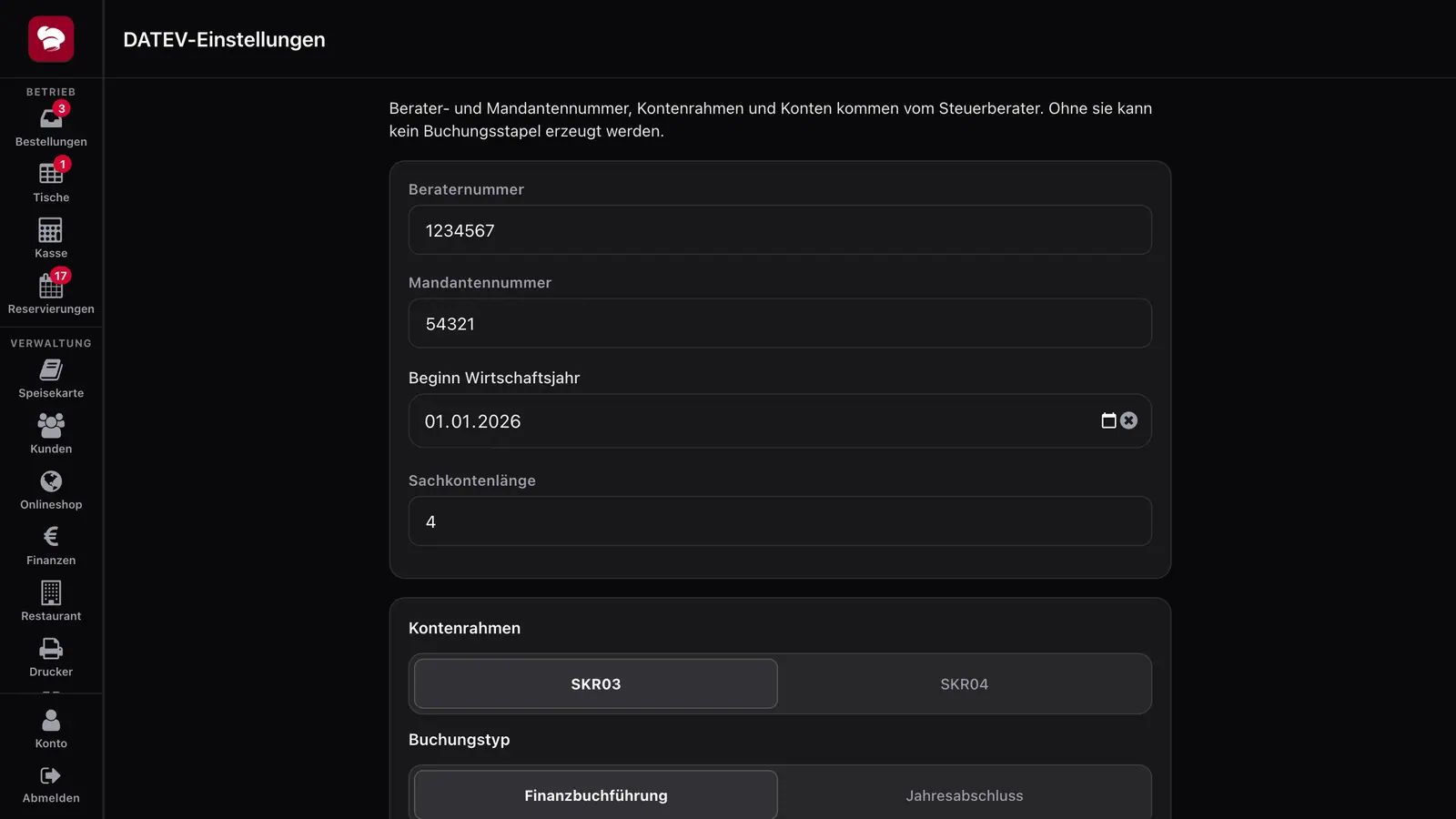Open Kasse calculator icon
Image resolution: width=1456 pixels, height=819 pixels.
(51, 230)
